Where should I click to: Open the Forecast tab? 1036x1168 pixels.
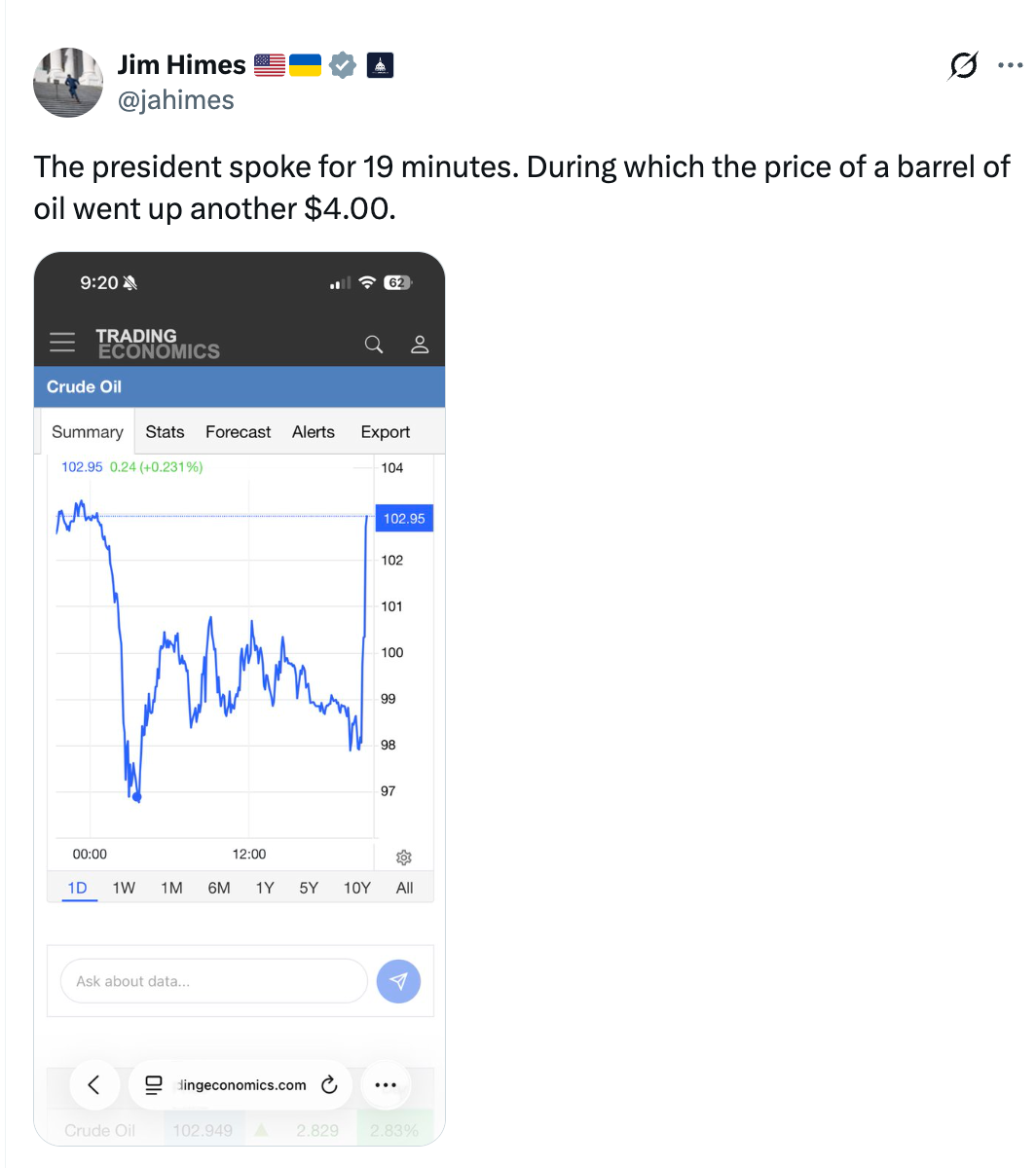pyautogui.click(x=238, y=432)
